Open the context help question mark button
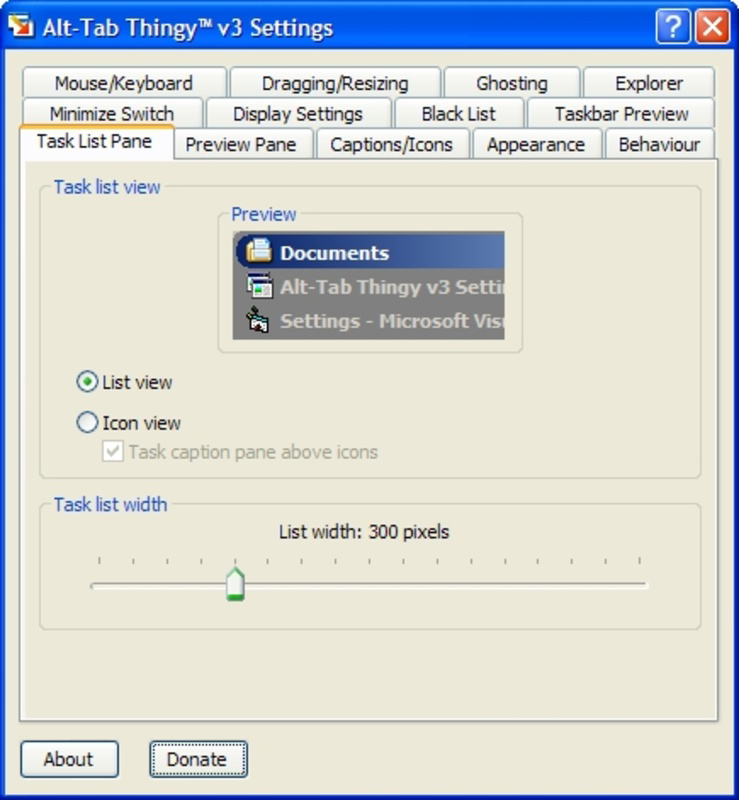 tap(673, 26)
